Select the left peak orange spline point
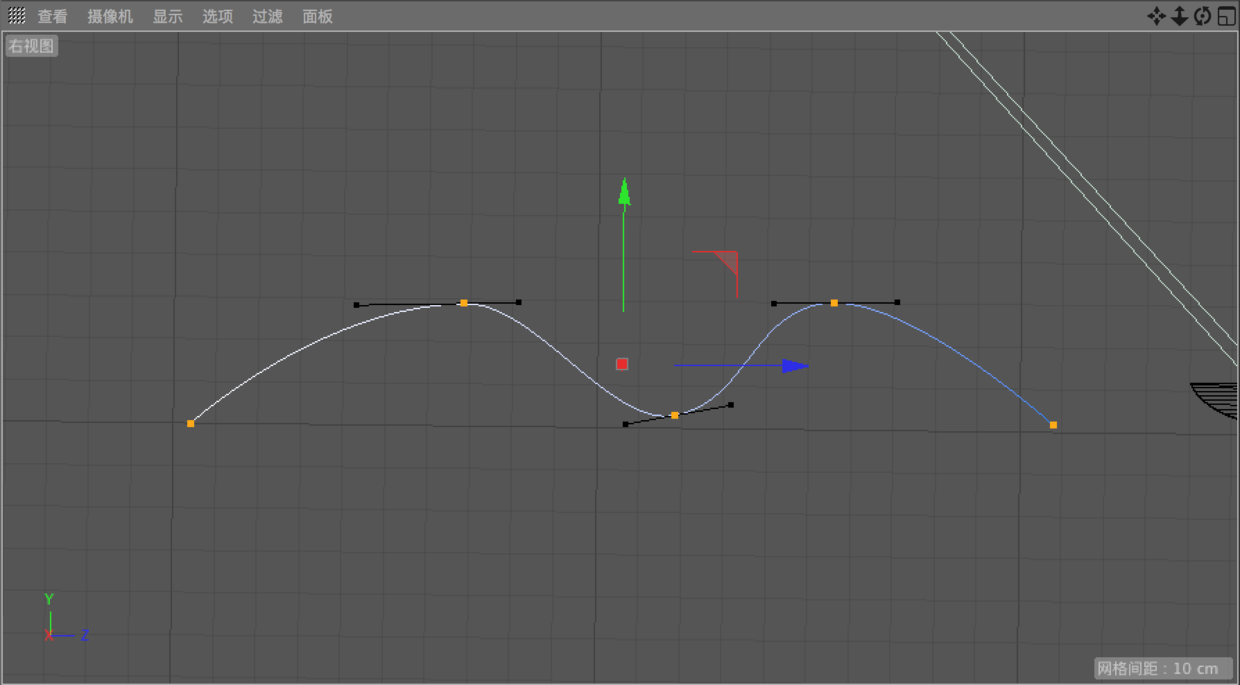 464,302
